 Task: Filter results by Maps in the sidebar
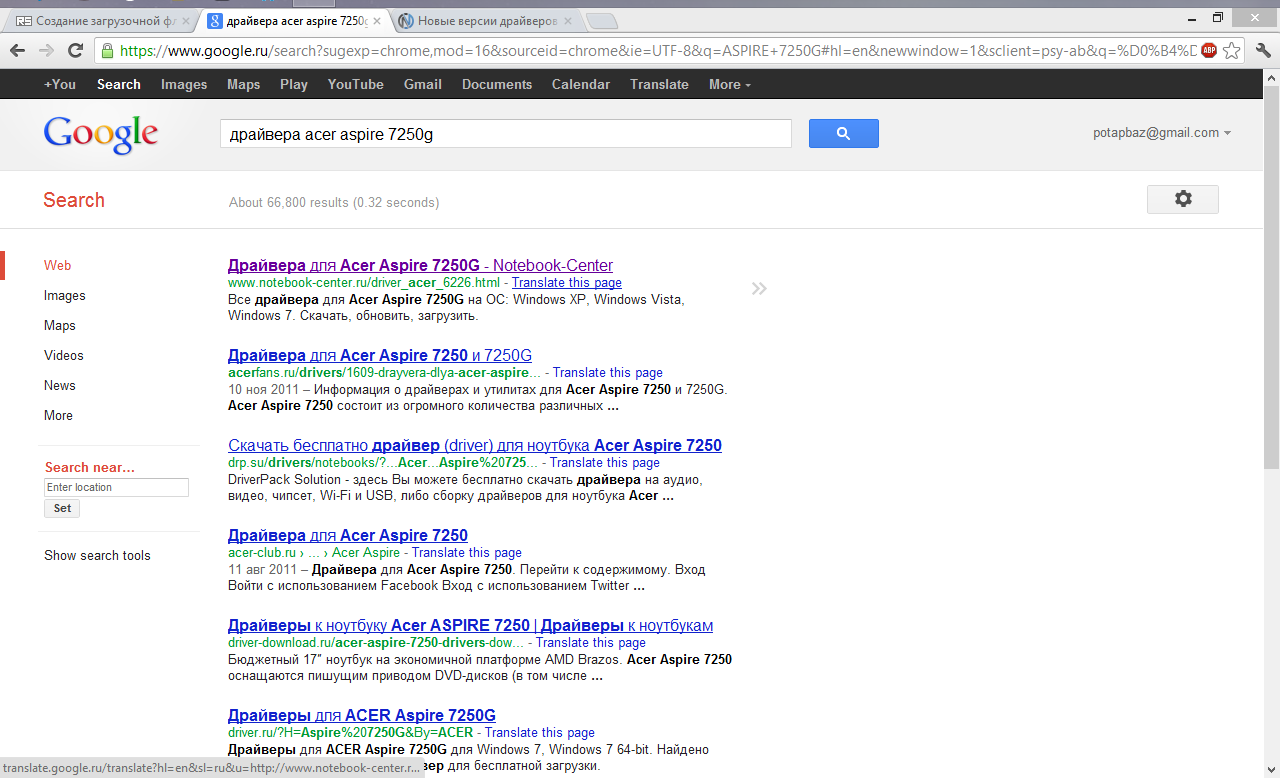click(60, 325)
